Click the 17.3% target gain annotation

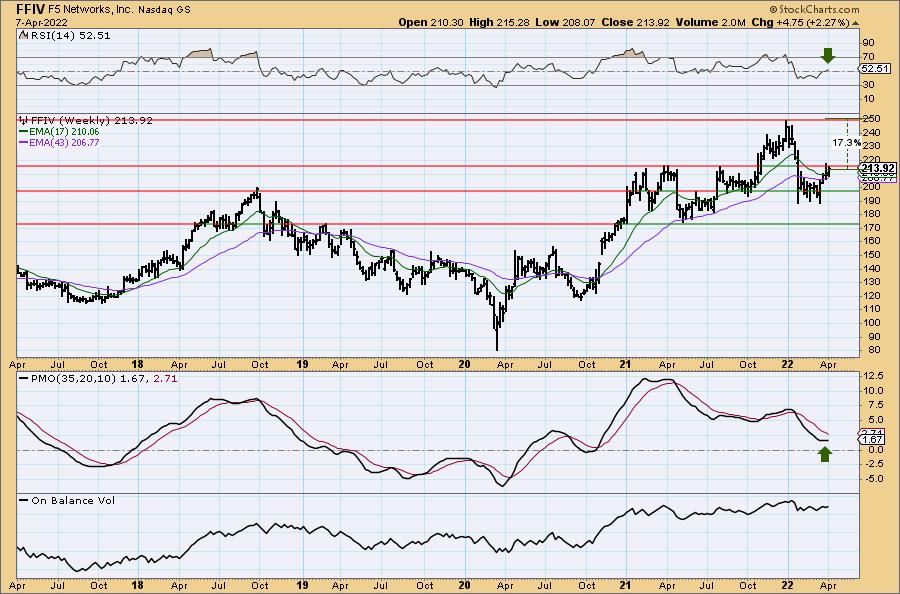point(847,142)
